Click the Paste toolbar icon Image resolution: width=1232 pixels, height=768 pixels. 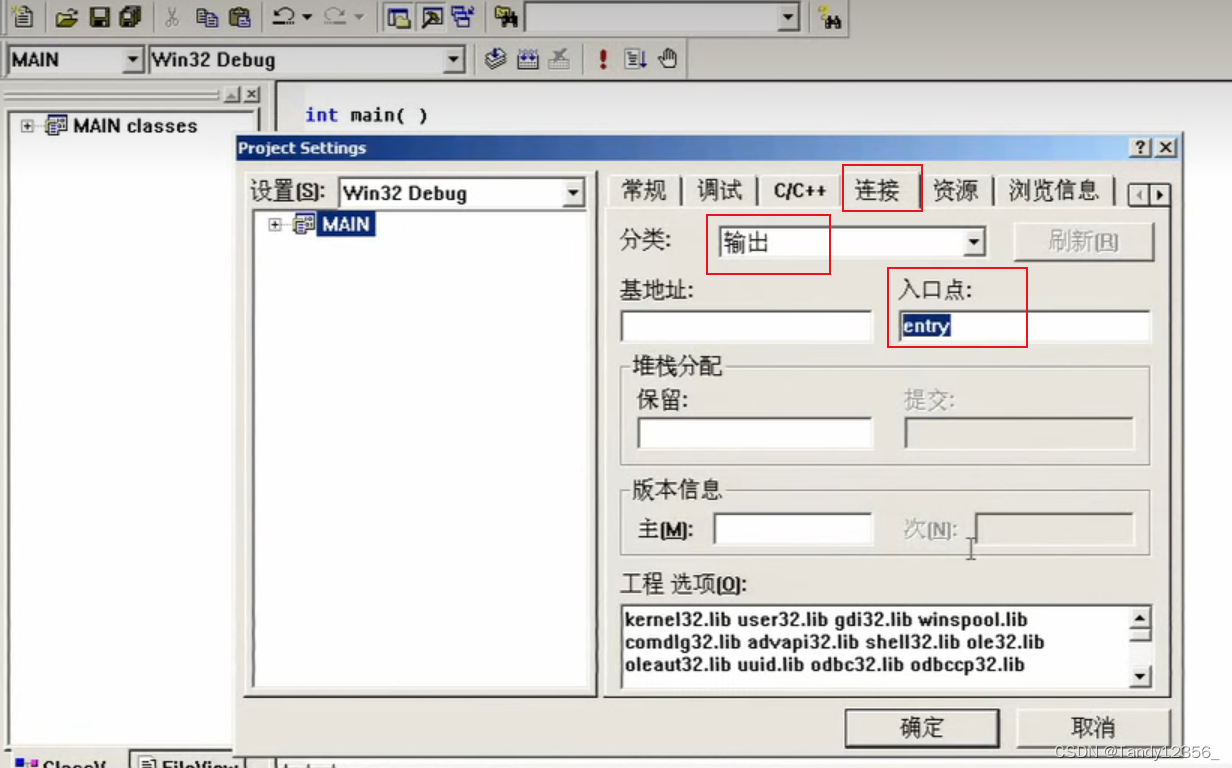pos(241,15)
